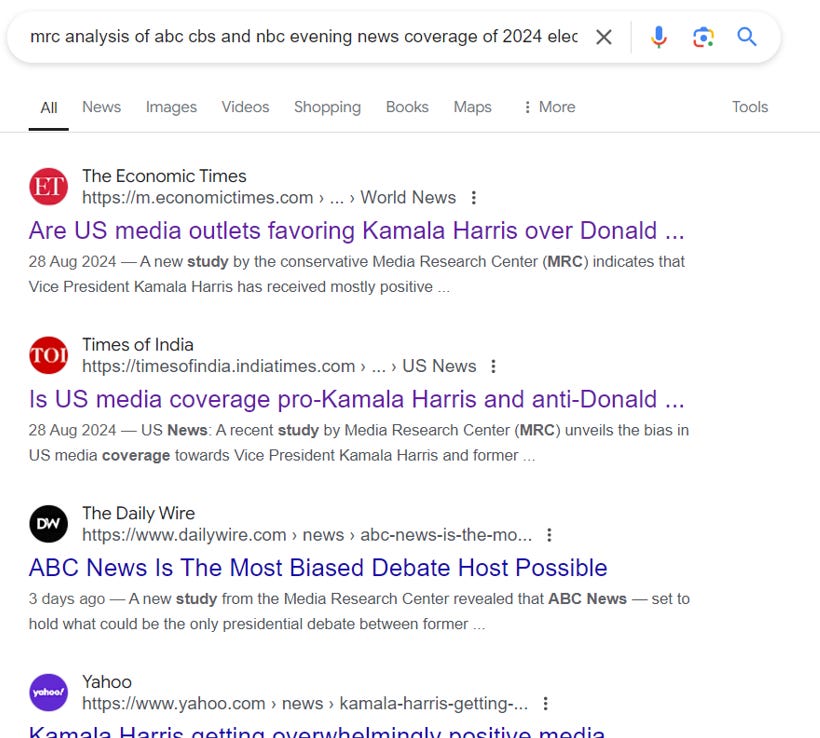
Task: Open 'ABC News Is The Most Biased Debate Host' link
Action: [x=318, y=568]
